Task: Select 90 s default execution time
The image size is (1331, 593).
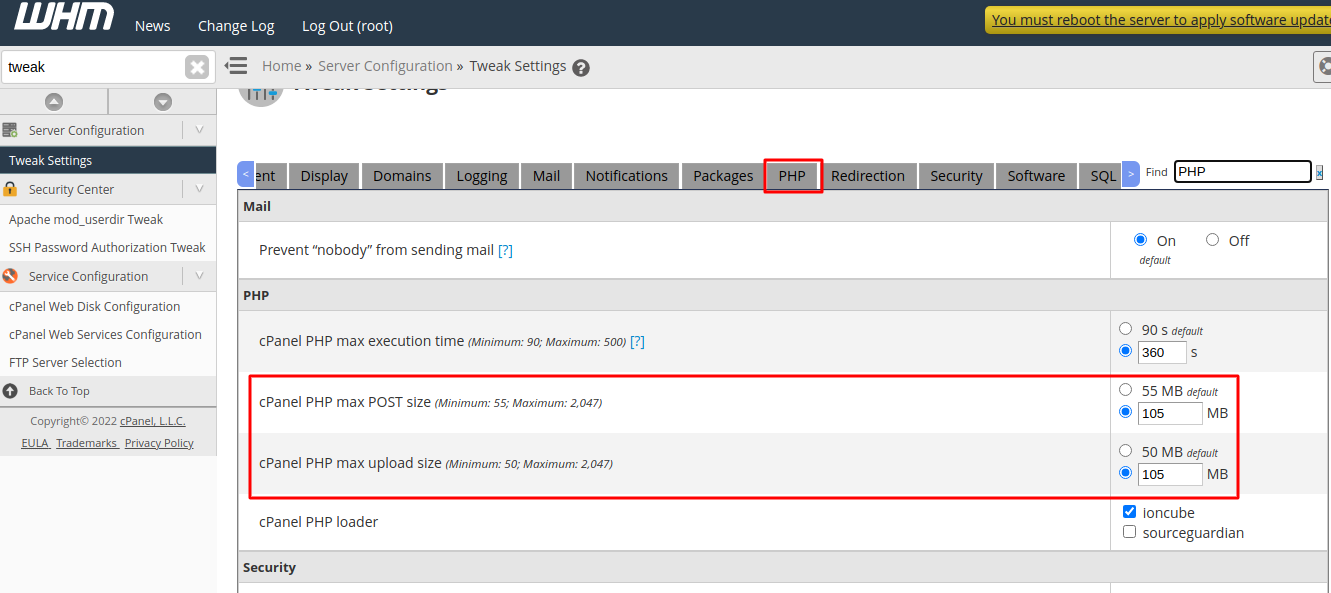Action: (x=1126, y=329)
